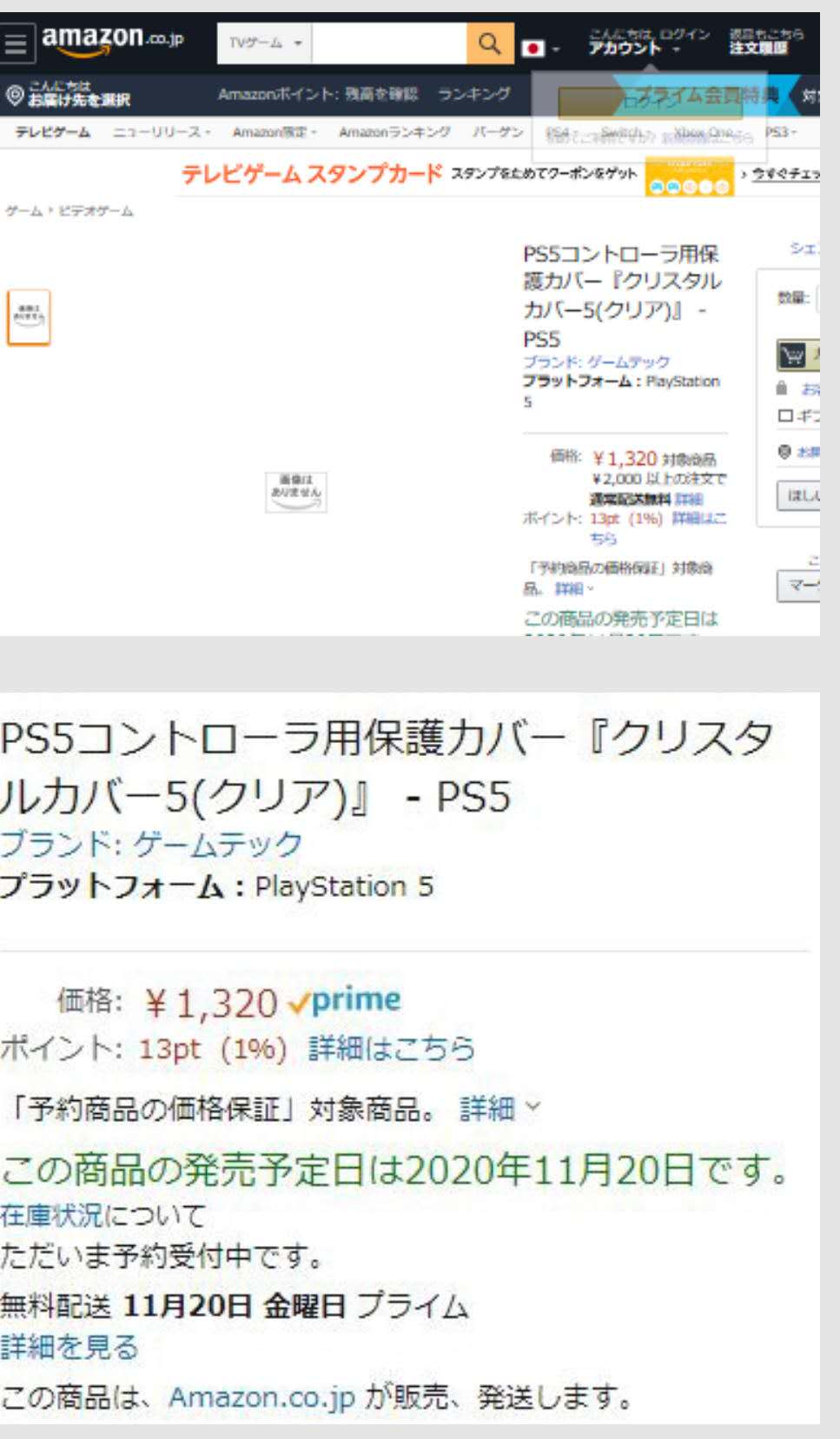Click the Amazon.co.jp logo
The image size is (840, 1439).
pos(112,41)
